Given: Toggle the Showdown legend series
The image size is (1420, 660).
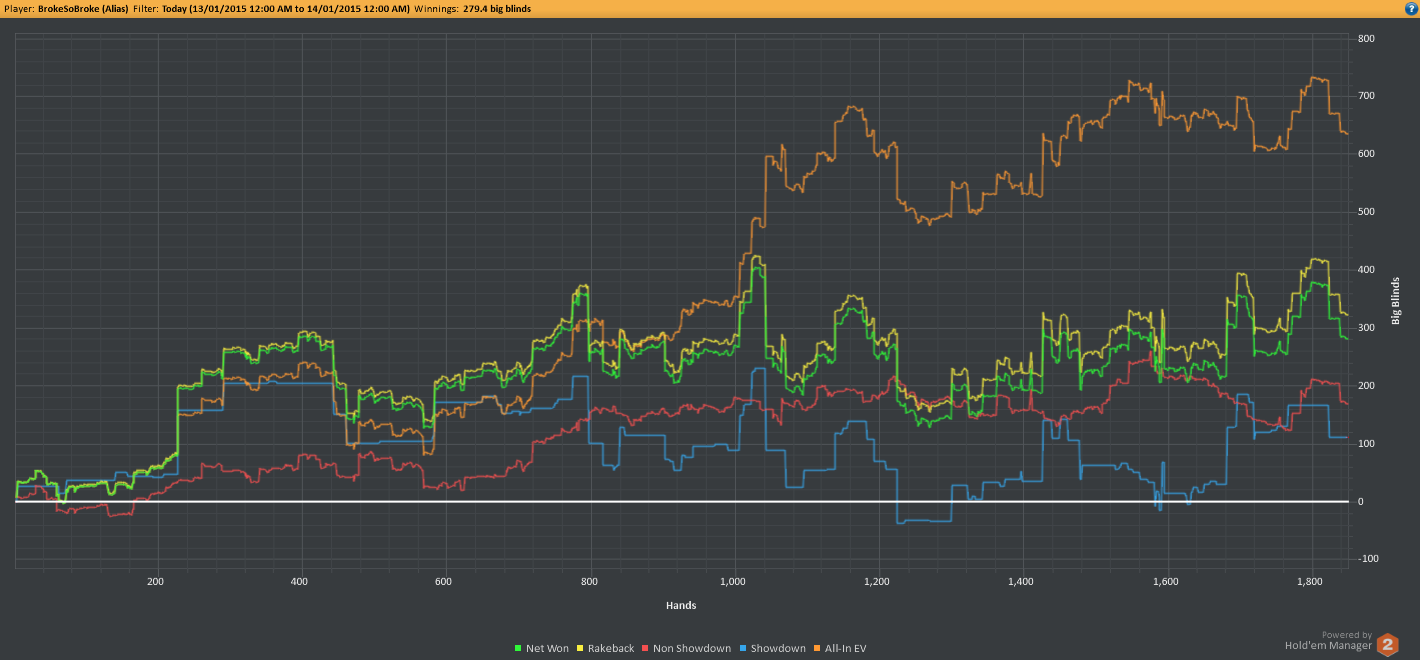Looking at the screenshot, I should point(772,648).
